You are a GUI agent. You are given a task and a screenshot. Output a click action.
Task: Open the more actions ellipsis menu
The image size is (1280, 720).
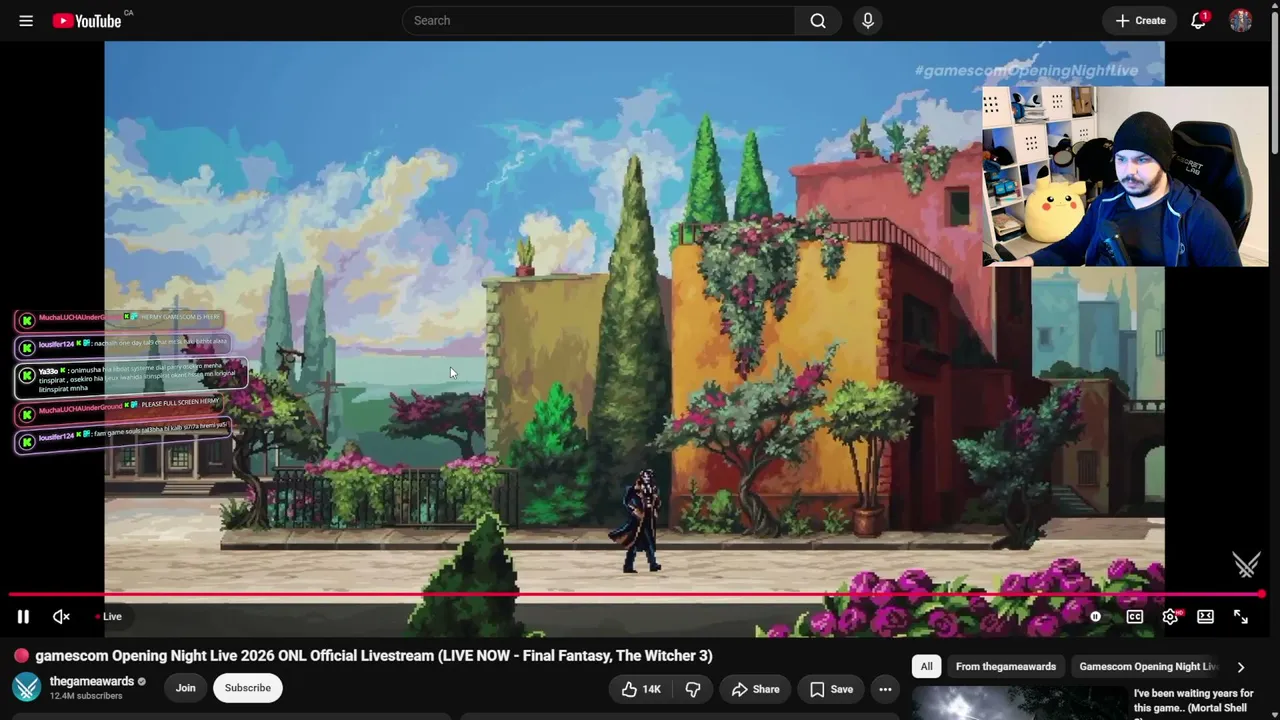click(885, 689)
